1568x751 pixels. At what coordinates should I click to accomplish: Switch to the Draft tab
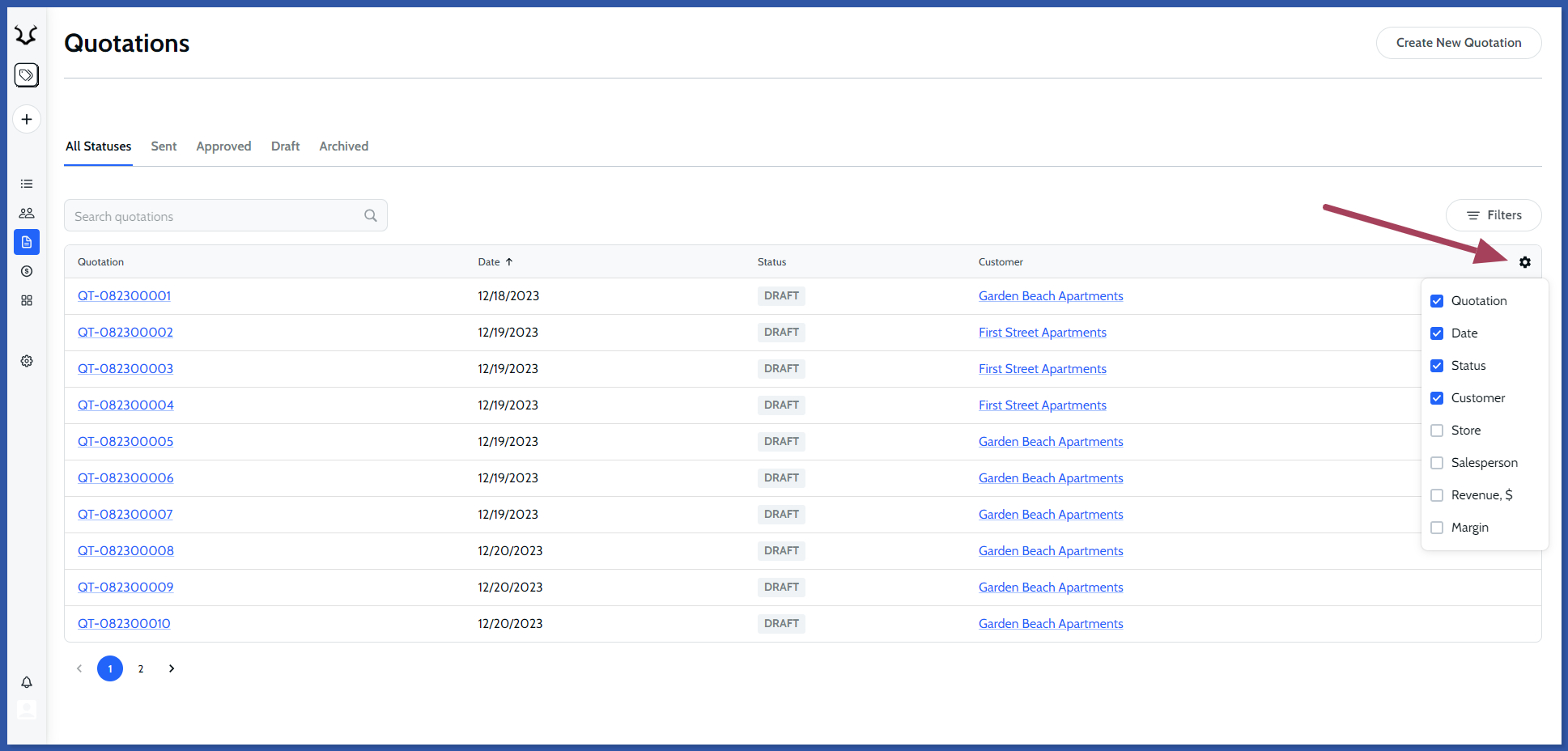(x=285, y=146)
